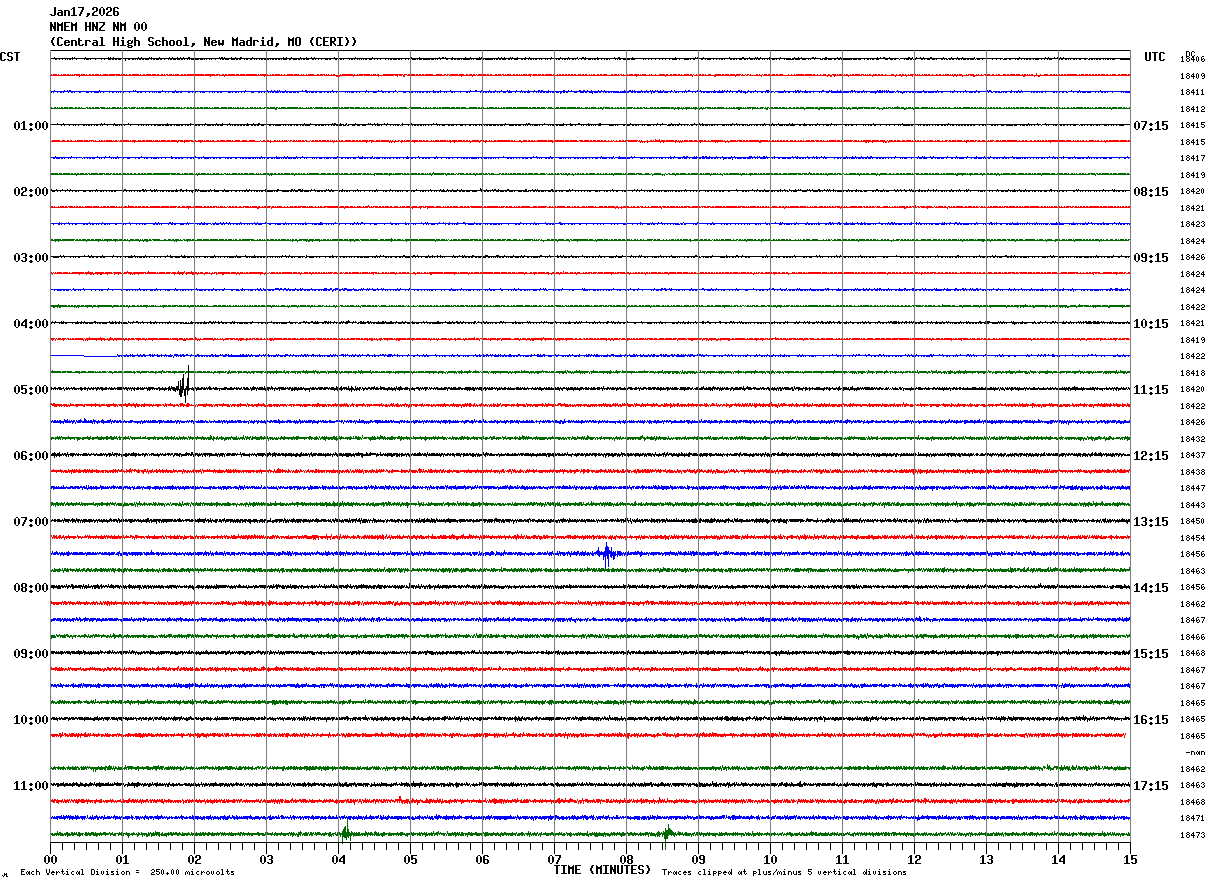Click the '11:00' CST hour label
The height and width of the screenshot is (886, 1210).
coord(31,786)
